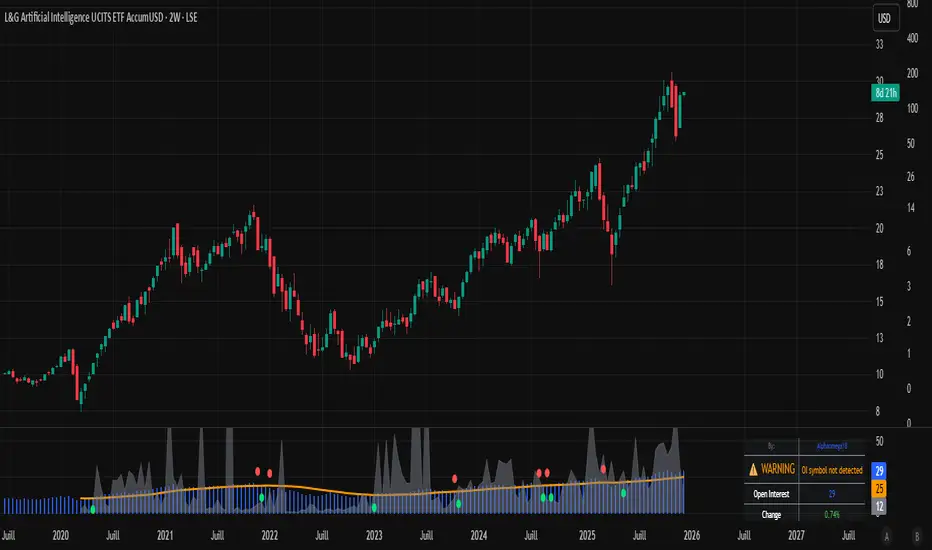Click the 33 price level on price scale
Screen dimensions: 932x550
[879, 45]
